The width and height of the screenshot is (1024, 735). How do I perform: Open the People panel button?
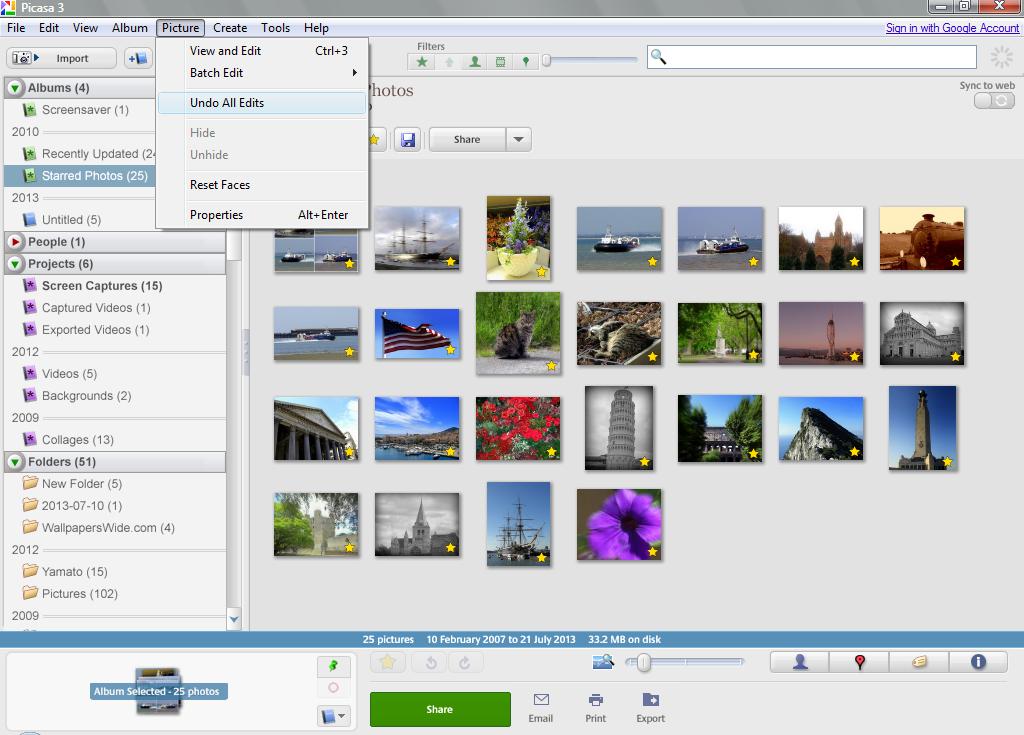(x=800, y=662)
